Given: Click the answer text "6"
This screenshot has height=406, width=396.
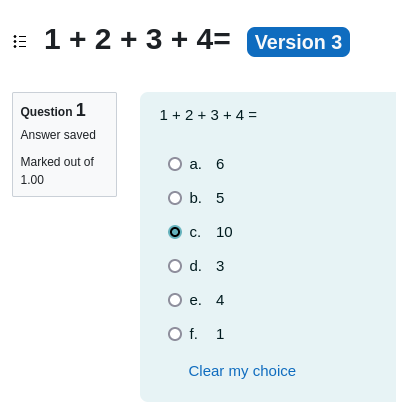Looking at the screenshot, I should 220,164.
